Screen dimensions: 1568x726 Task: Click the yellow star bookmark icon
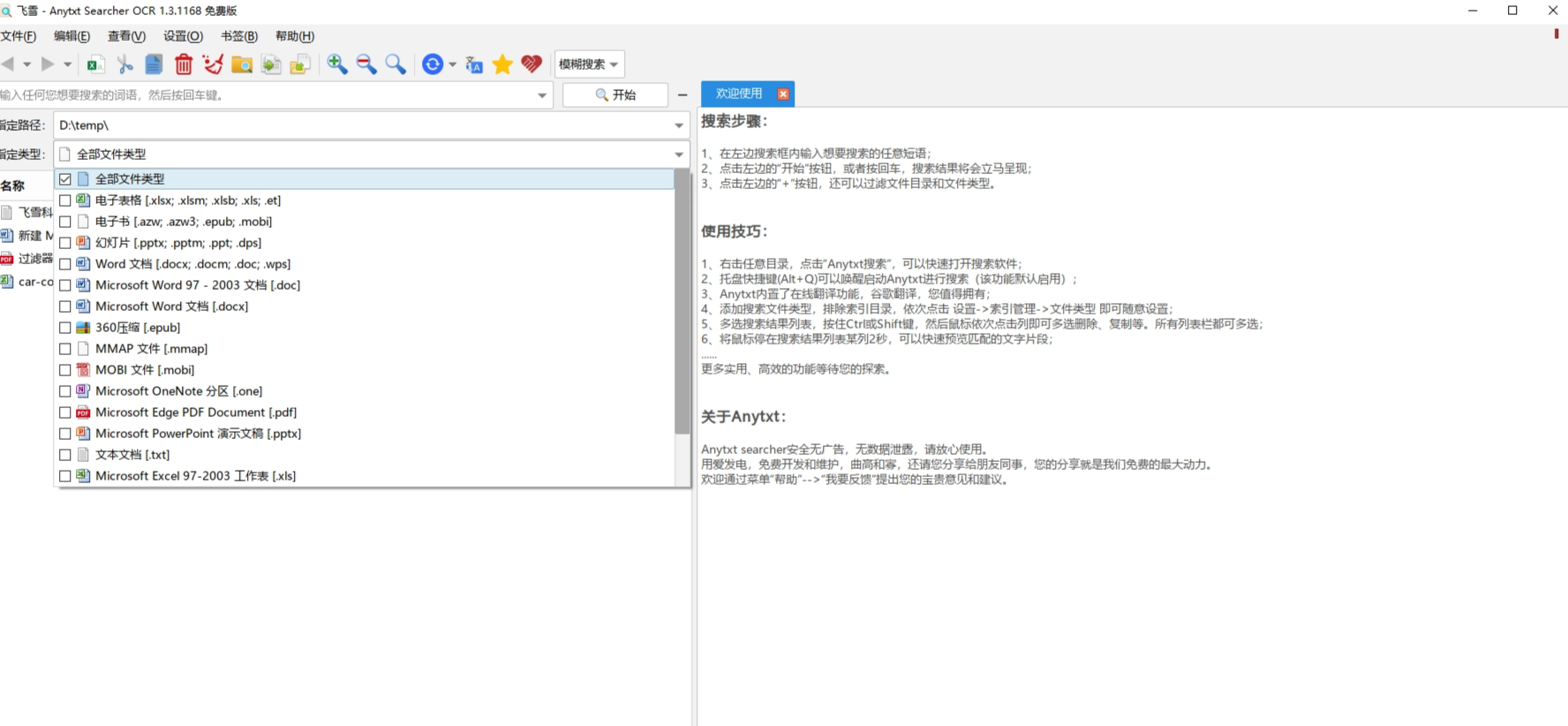[x=502, y=64]
